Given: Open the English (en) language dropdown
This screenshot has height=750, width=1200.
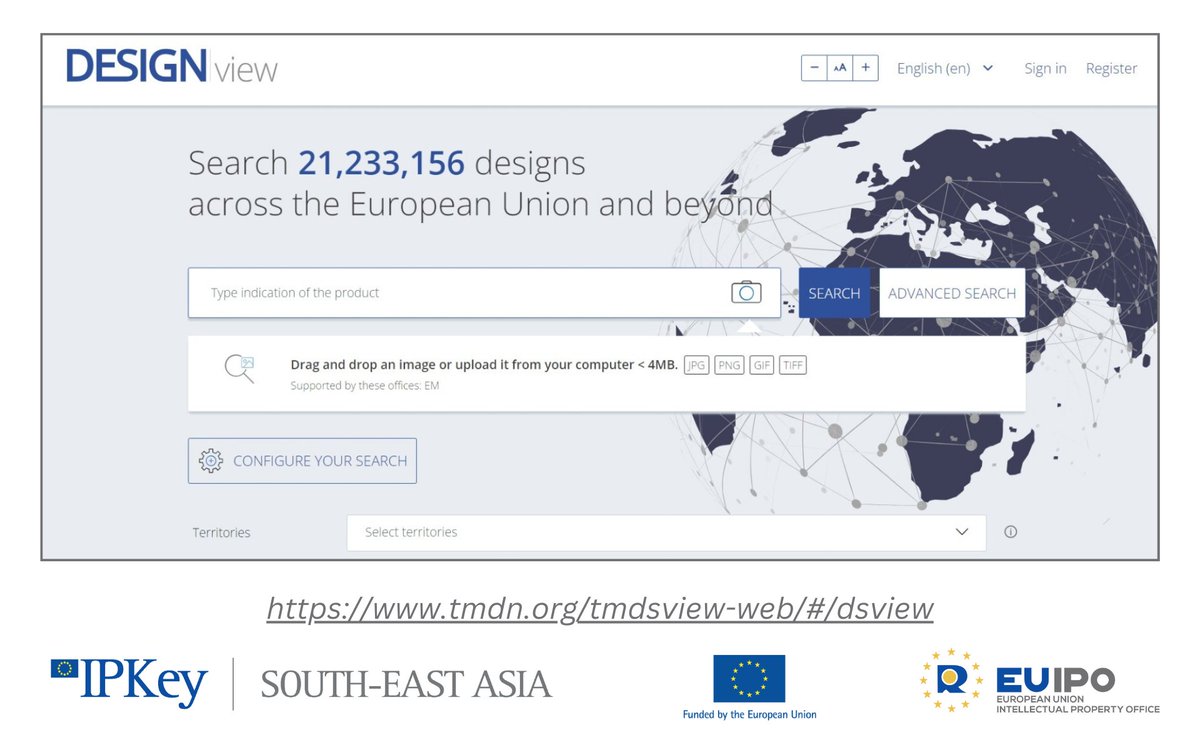Looking at the screenshot, I should tap(945, 68).
